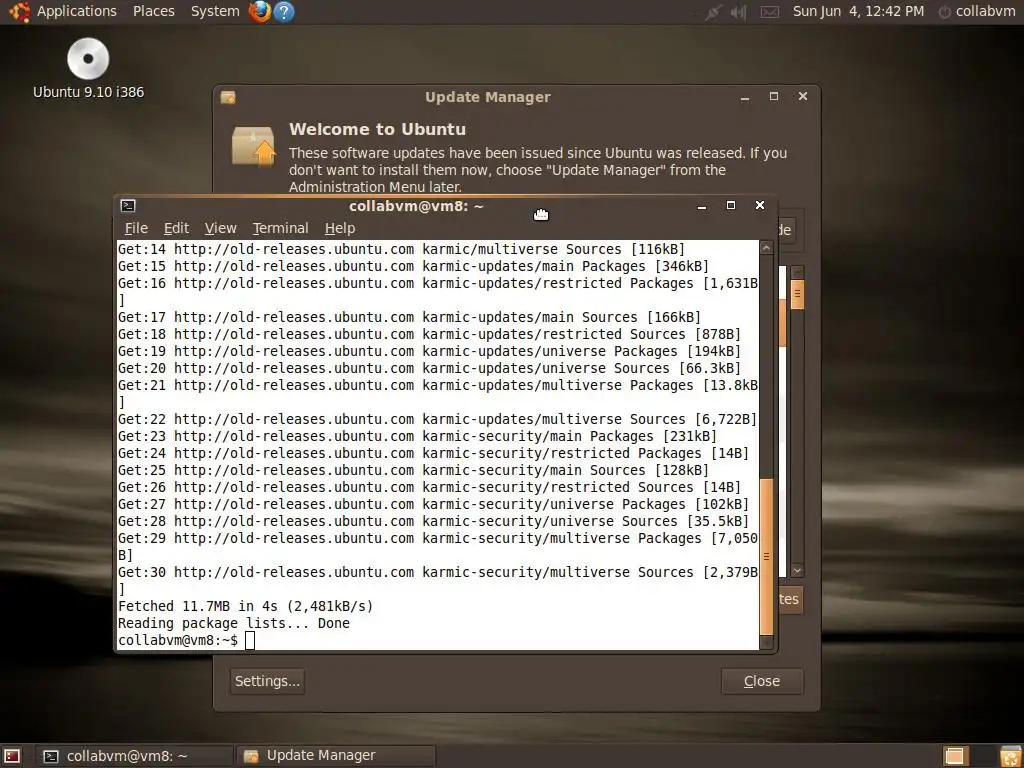Viewport: 1024px width, 768px height.
Task: Click the mail envelope indicator icon
Action: click(770, 12)
